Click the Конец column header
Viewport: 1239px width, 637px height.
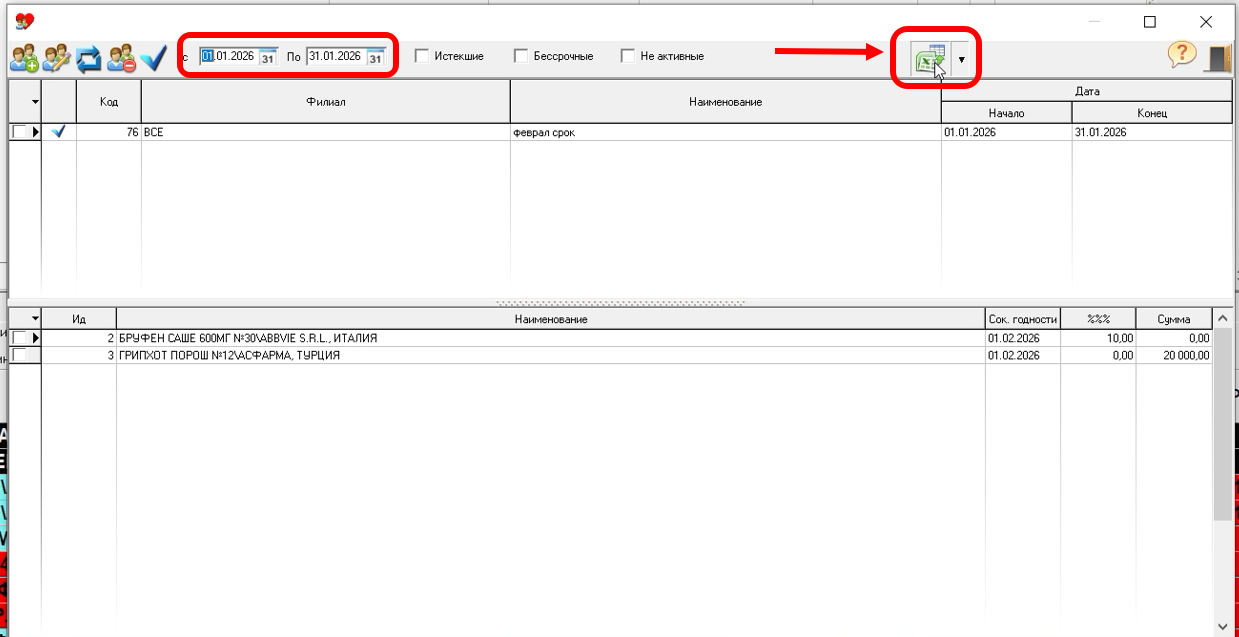1152,113
